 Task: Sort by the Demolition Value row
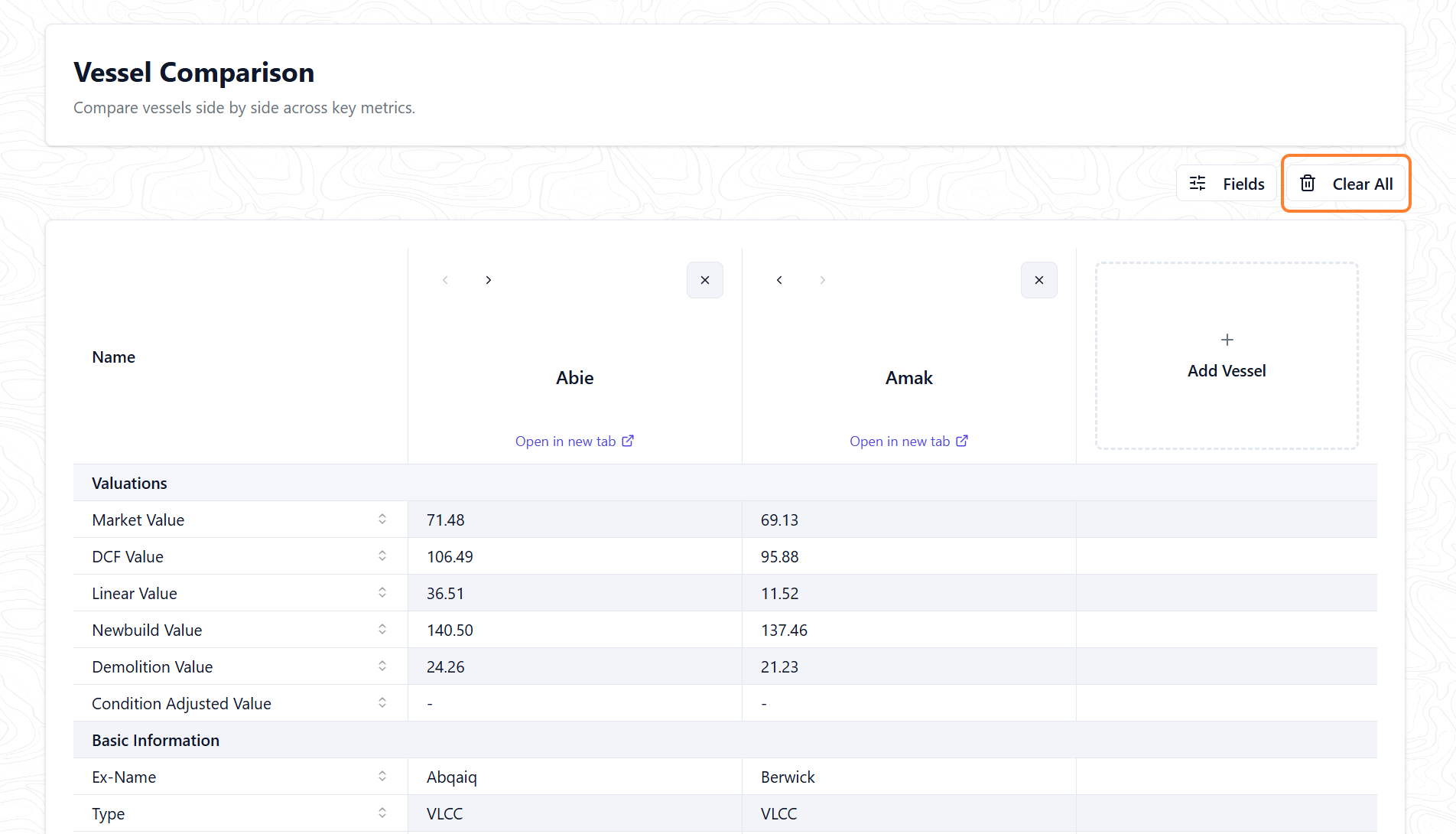point(382,666)
